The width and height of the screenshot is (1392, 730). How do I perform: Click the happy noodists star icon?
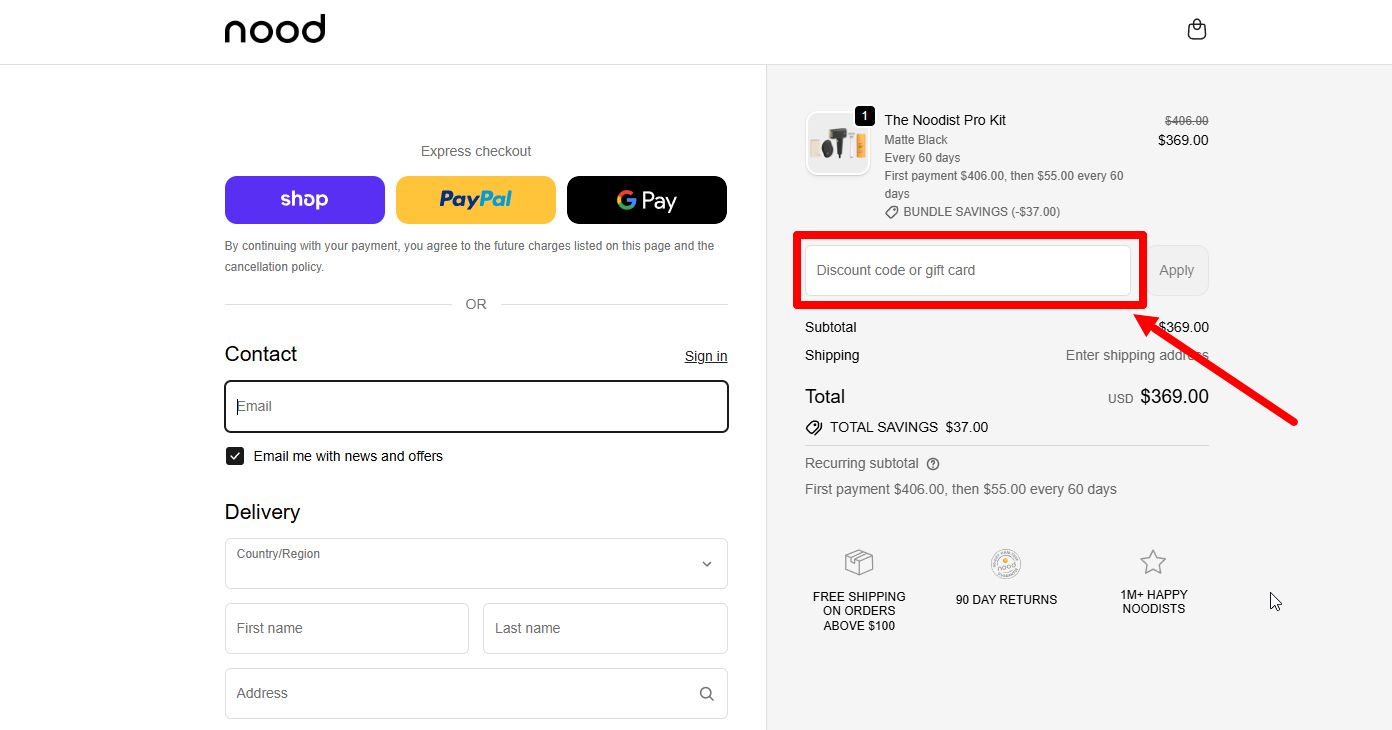point(1153,562)
